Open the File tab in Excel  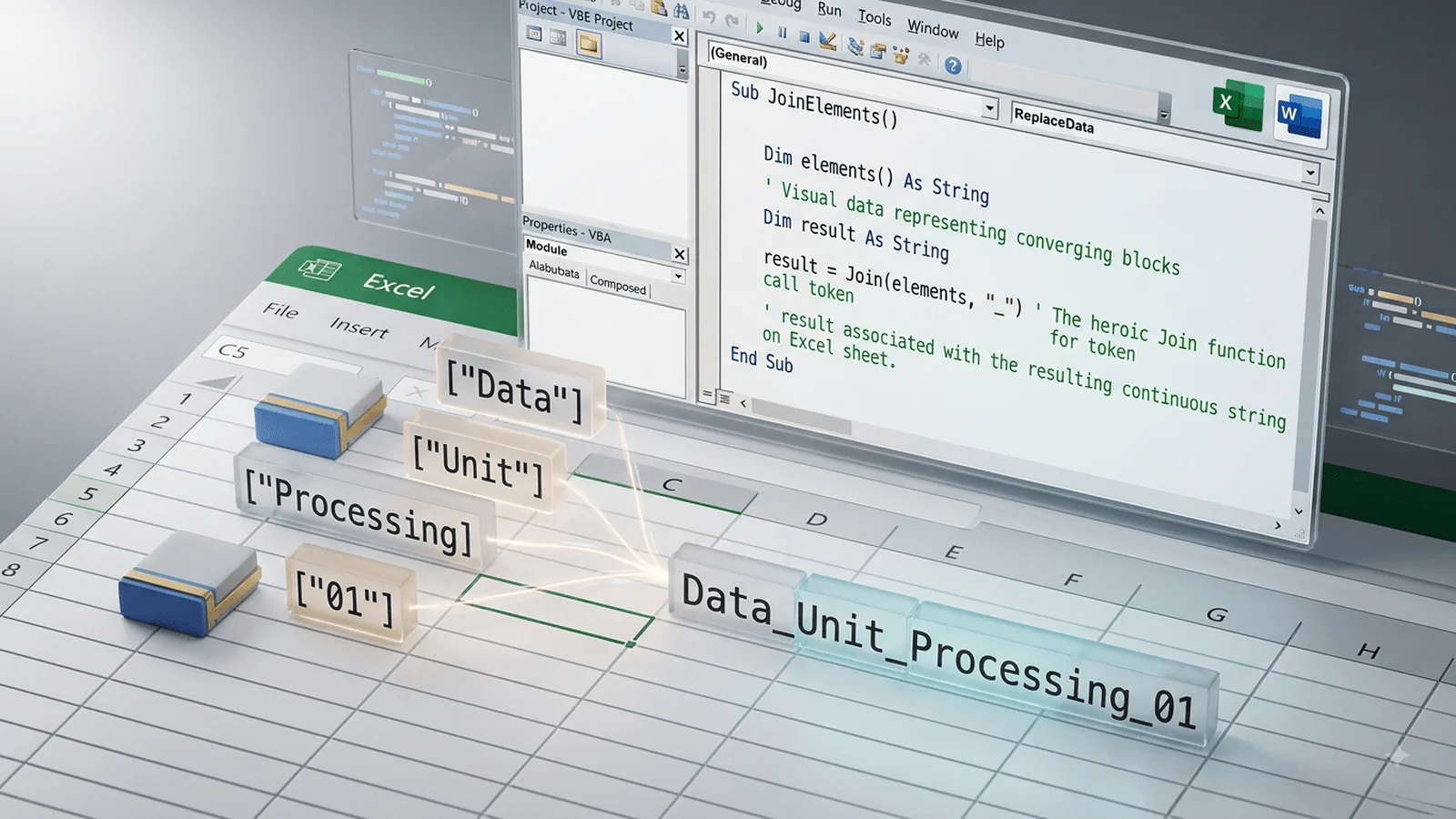(x=280, y=310)
